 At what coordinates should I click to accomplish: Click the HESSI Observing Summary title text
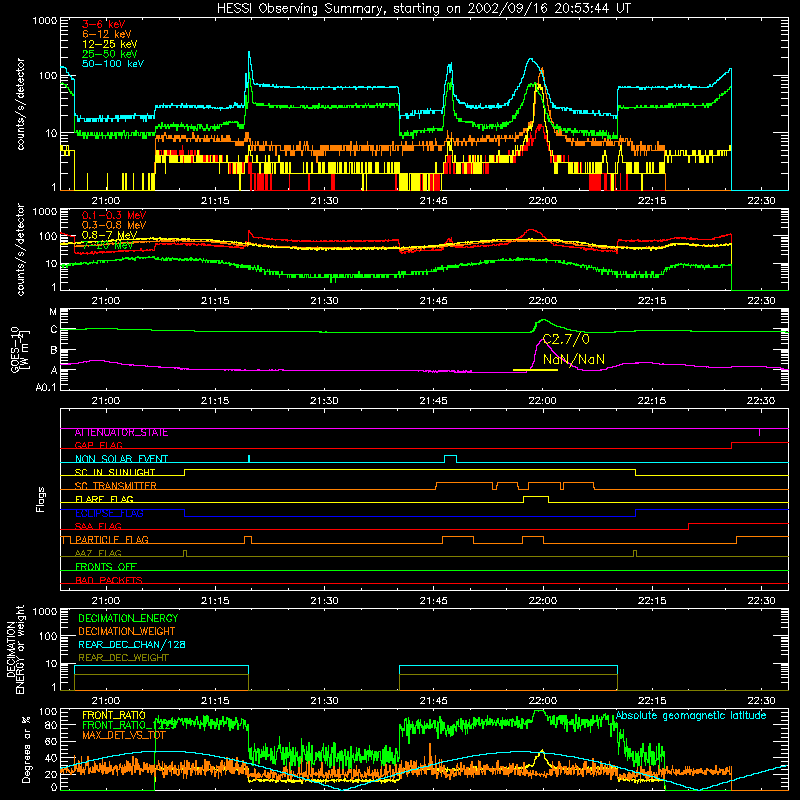pyautogui.click(x=423, y=9)
